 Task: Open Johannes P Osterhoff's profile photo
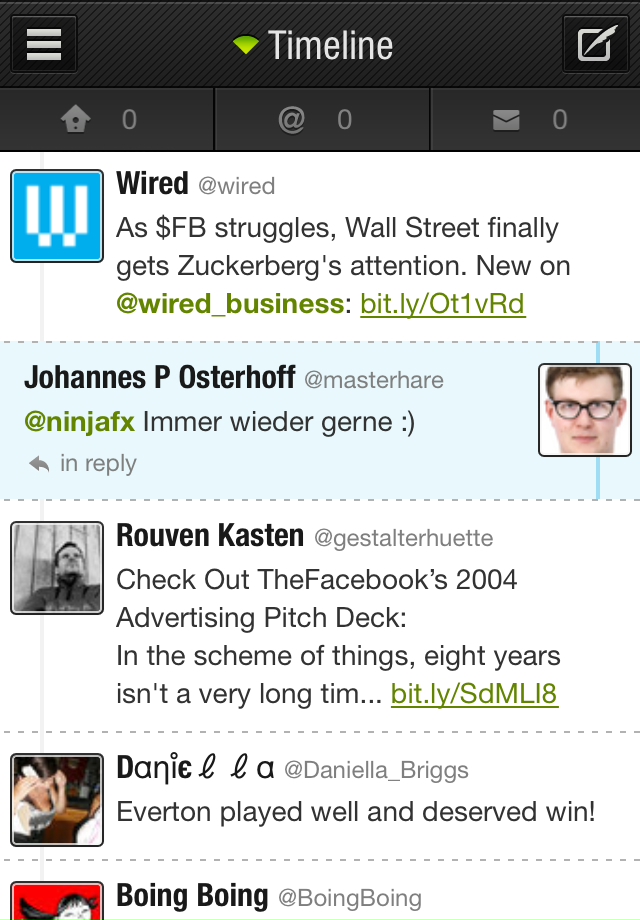tap(584, 410)
